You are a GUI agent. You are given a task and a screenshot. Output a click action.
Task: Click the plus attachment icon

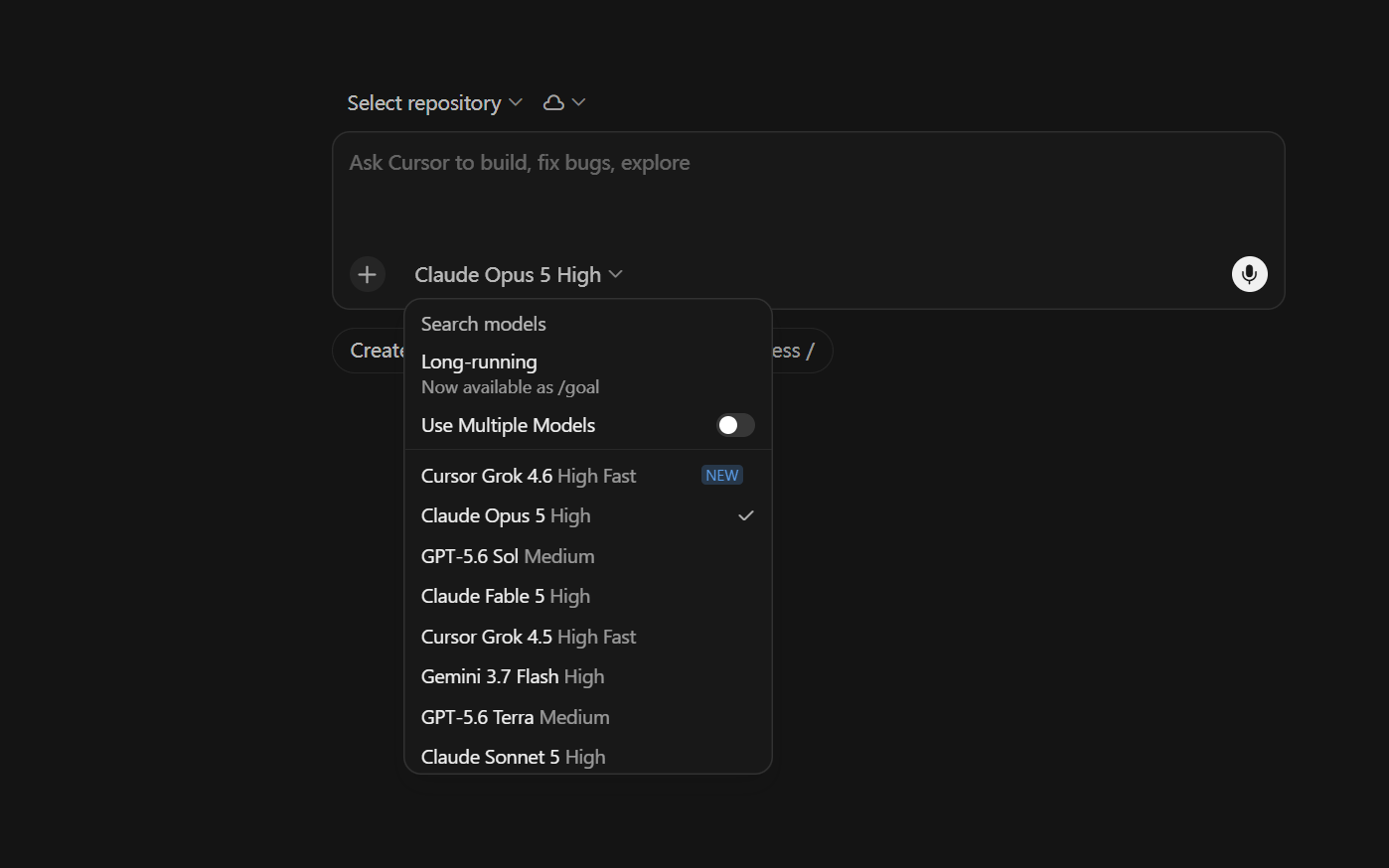[x=367, y=274]
